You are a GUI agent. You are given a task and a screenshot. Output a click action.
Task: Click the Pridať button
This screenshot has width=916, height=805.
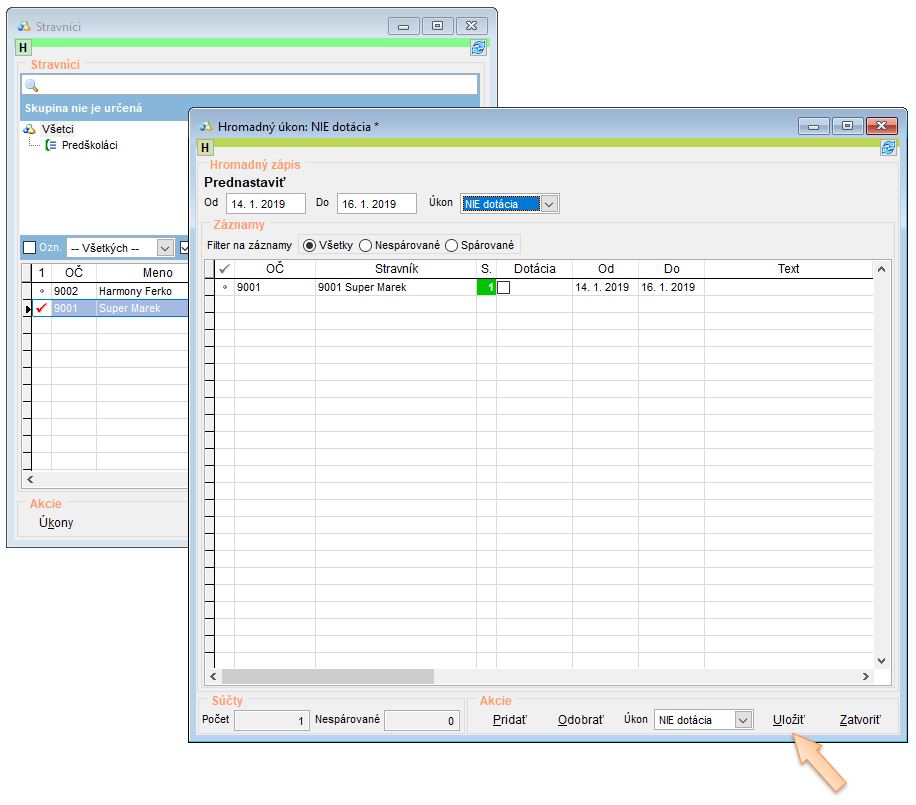click(510, 720)
